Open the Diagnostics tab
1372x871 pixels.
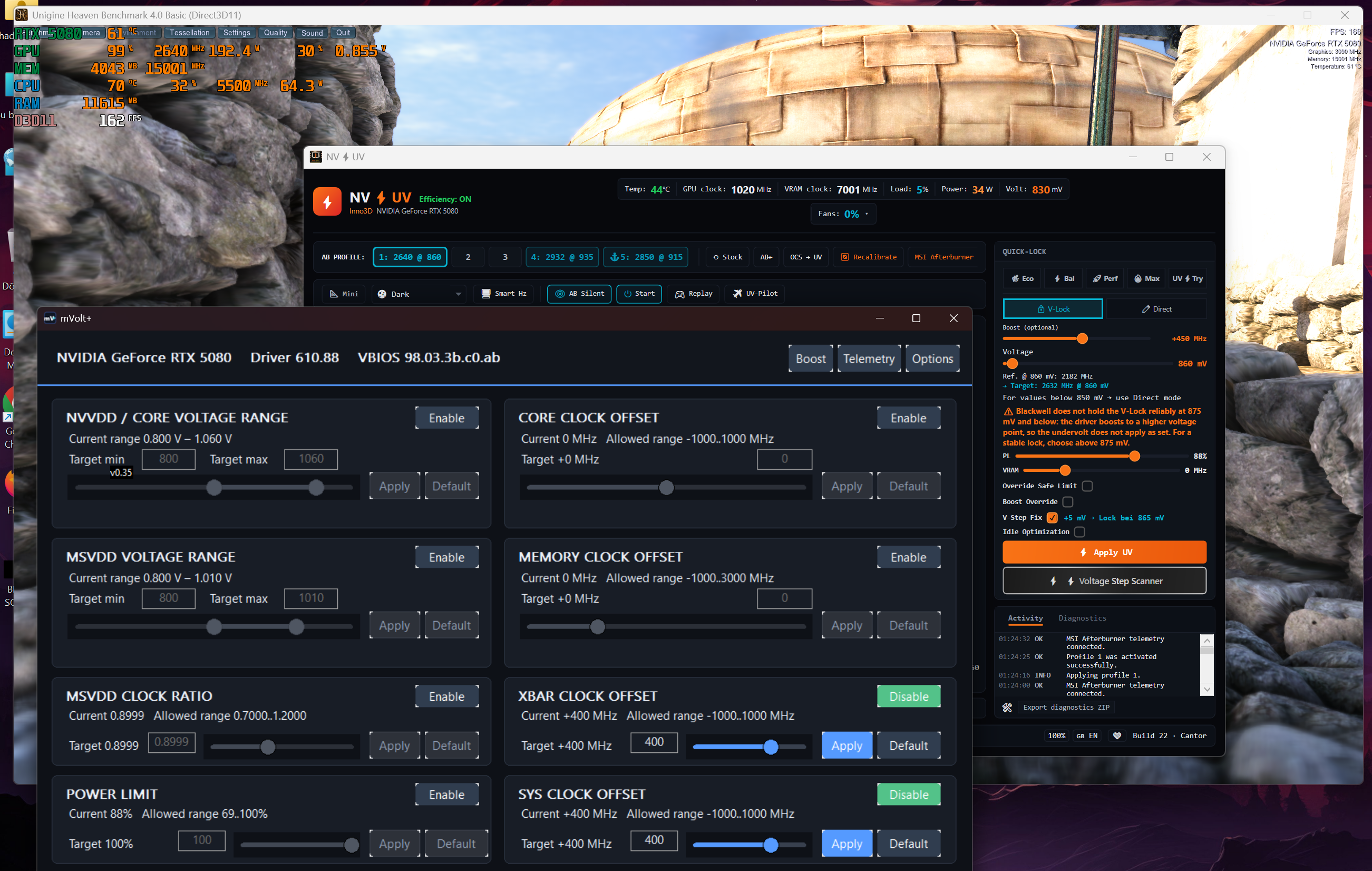(1082, 618)
